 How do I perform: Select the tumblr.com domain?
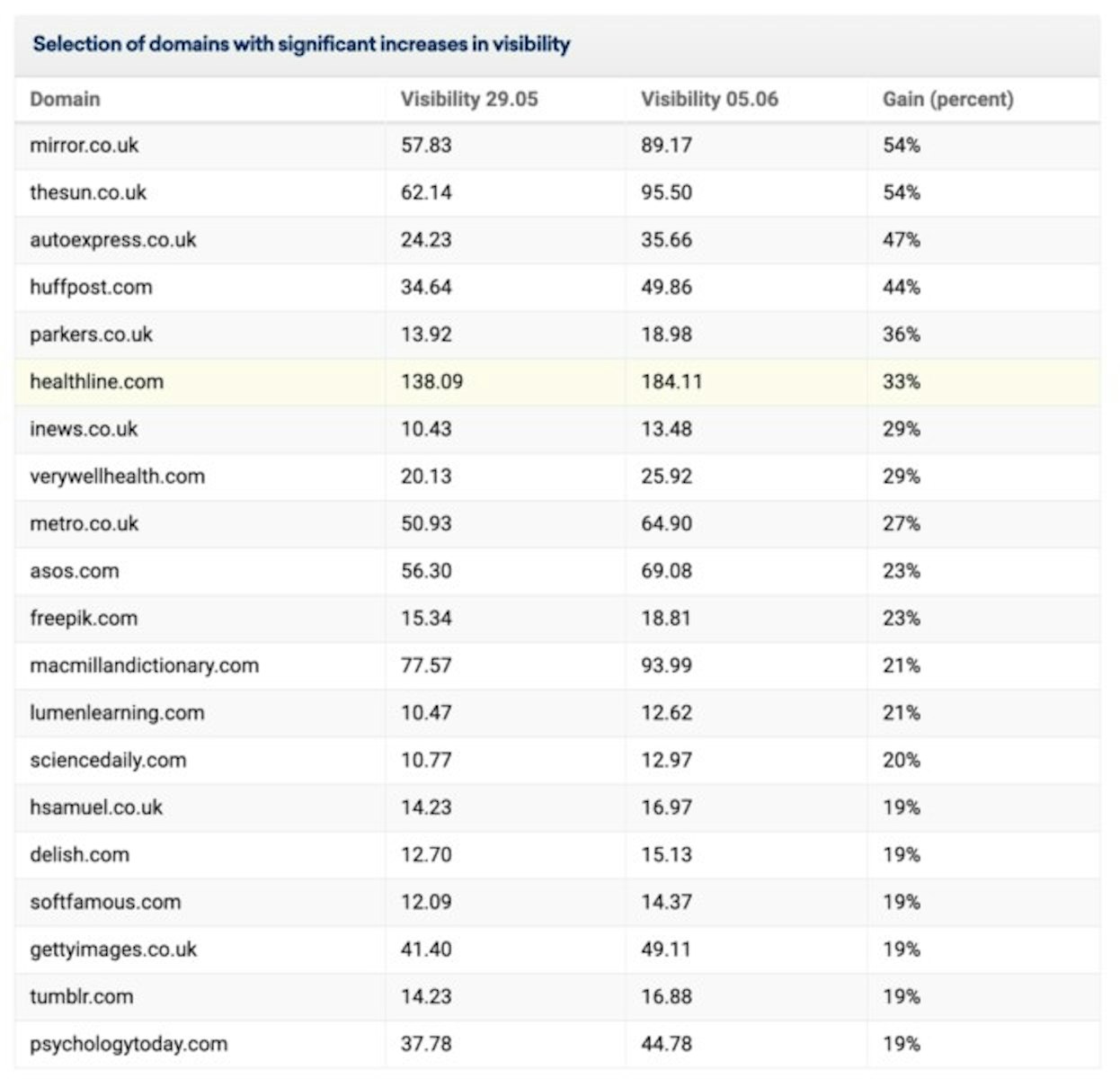(x=81, y=997)
